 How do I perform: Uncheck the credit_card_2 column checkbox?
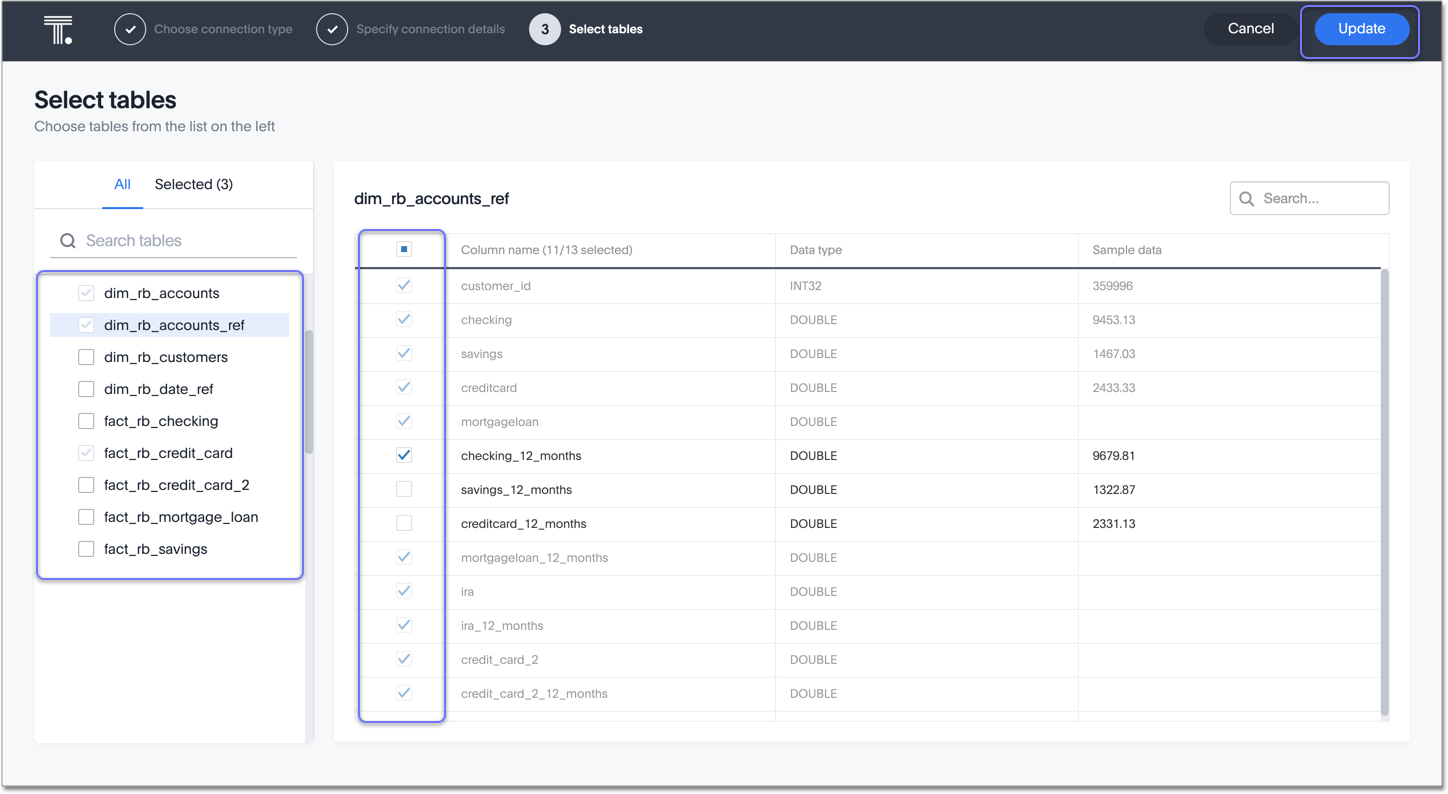[x=402, y=659]
